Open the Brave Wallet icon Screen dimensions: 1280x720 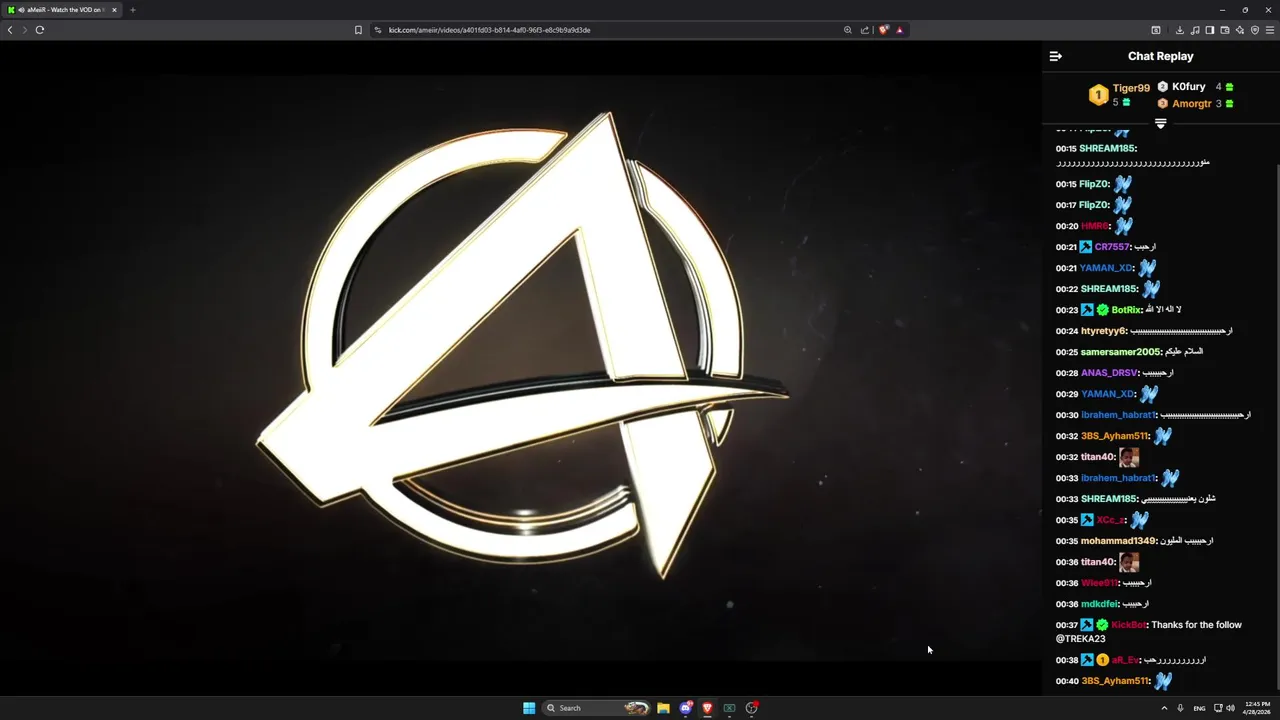(1225, 30)
